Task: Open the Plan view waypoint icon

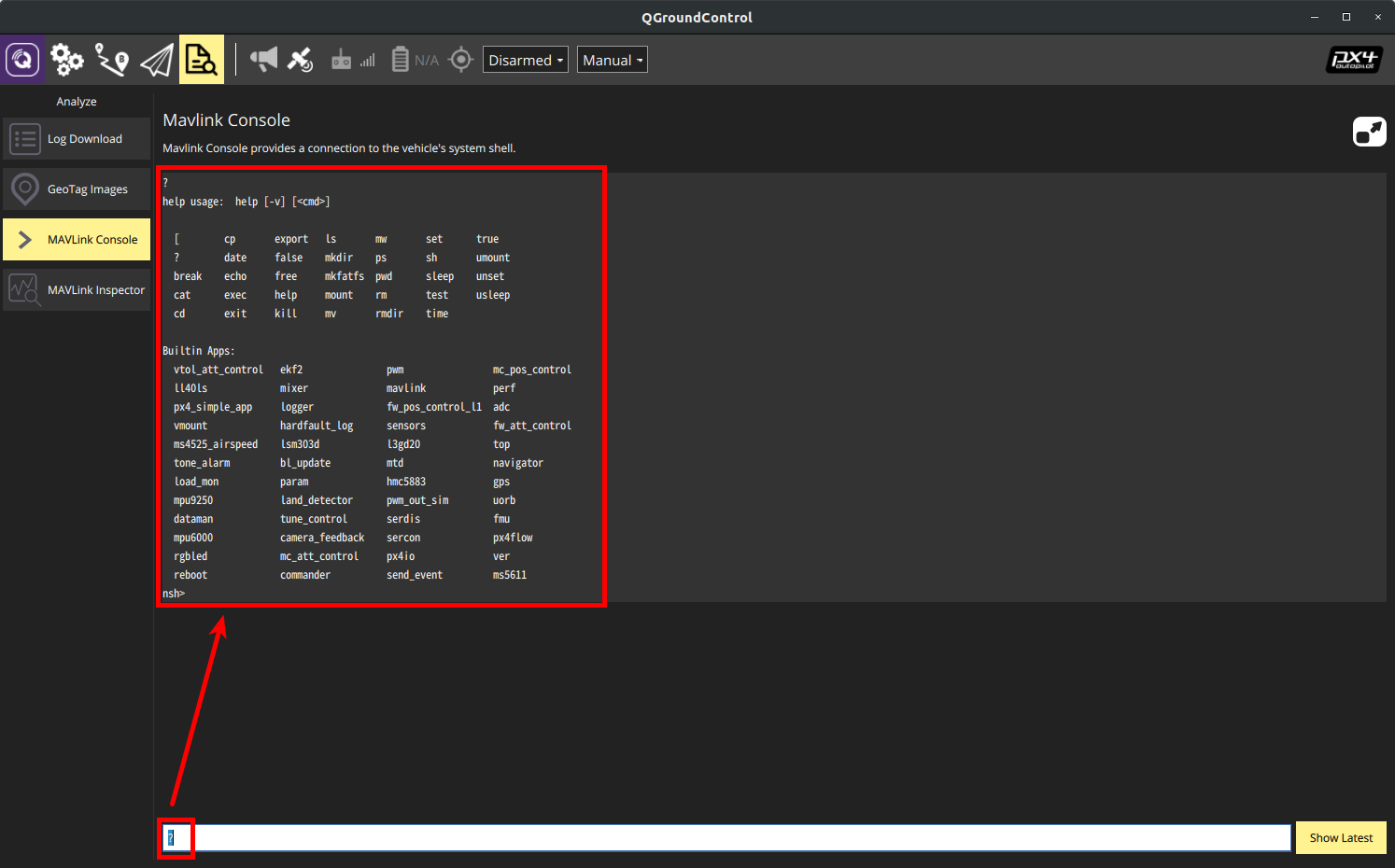Action: click(112, 60)
